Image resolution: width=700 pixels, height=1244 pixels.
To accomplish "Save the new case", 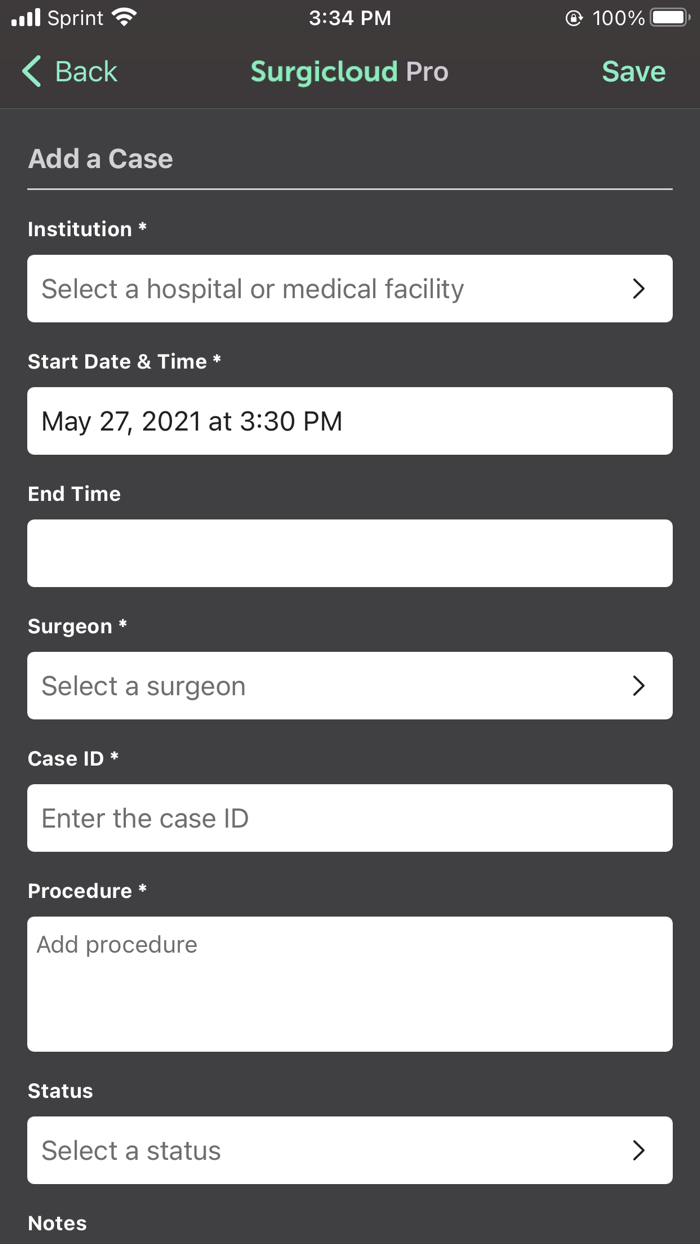I will click(632, 72).
